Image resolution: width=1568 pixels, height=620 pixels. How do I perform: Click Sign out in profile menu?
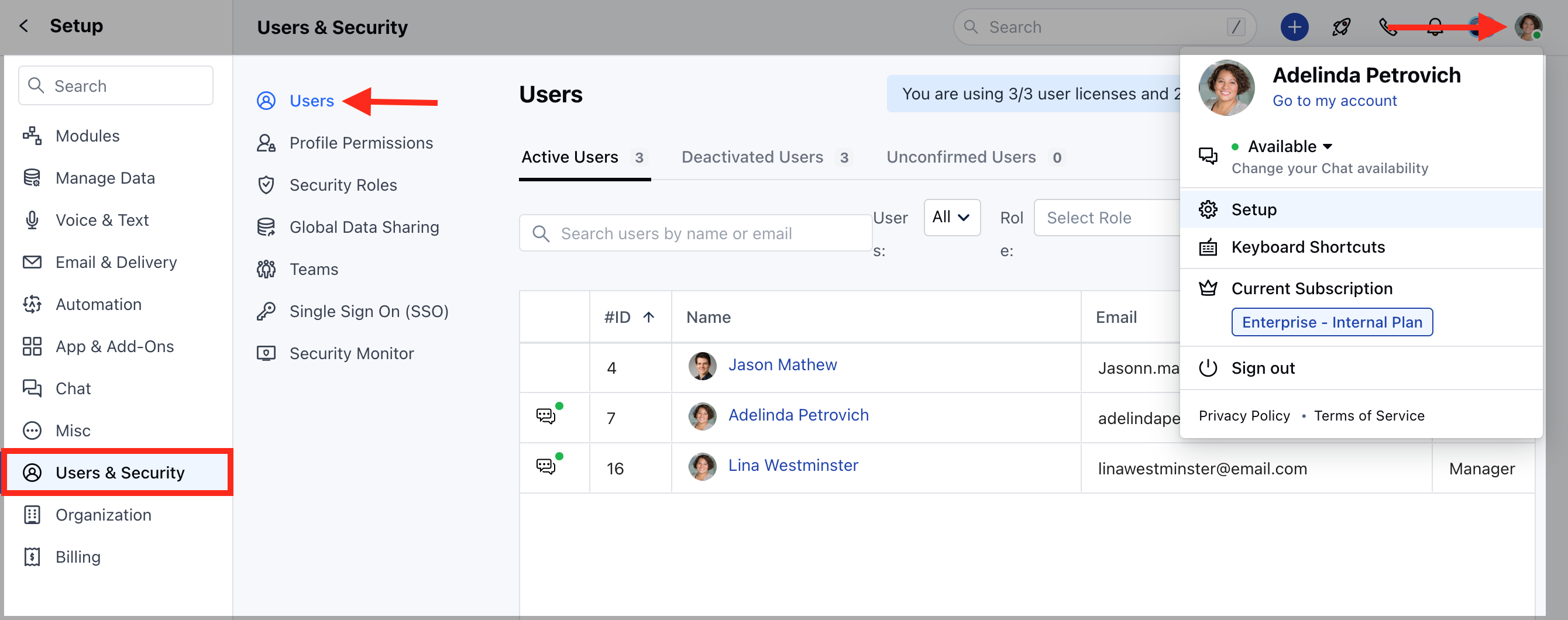[x=1263, y=368]
